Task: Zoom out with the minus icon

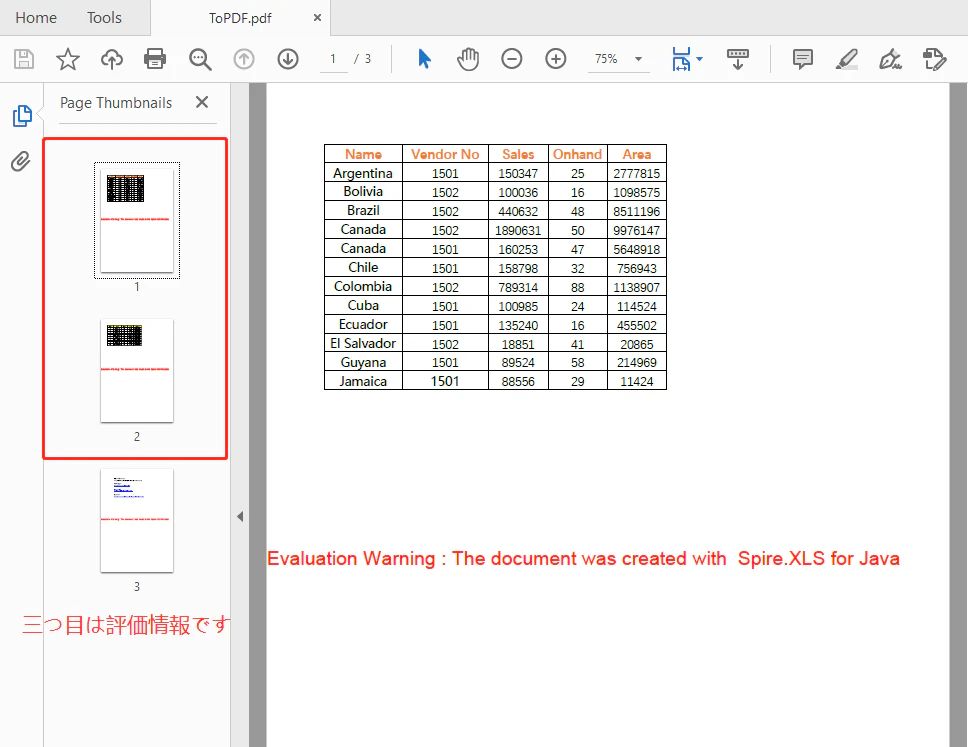Action: [x=511, y=59]
